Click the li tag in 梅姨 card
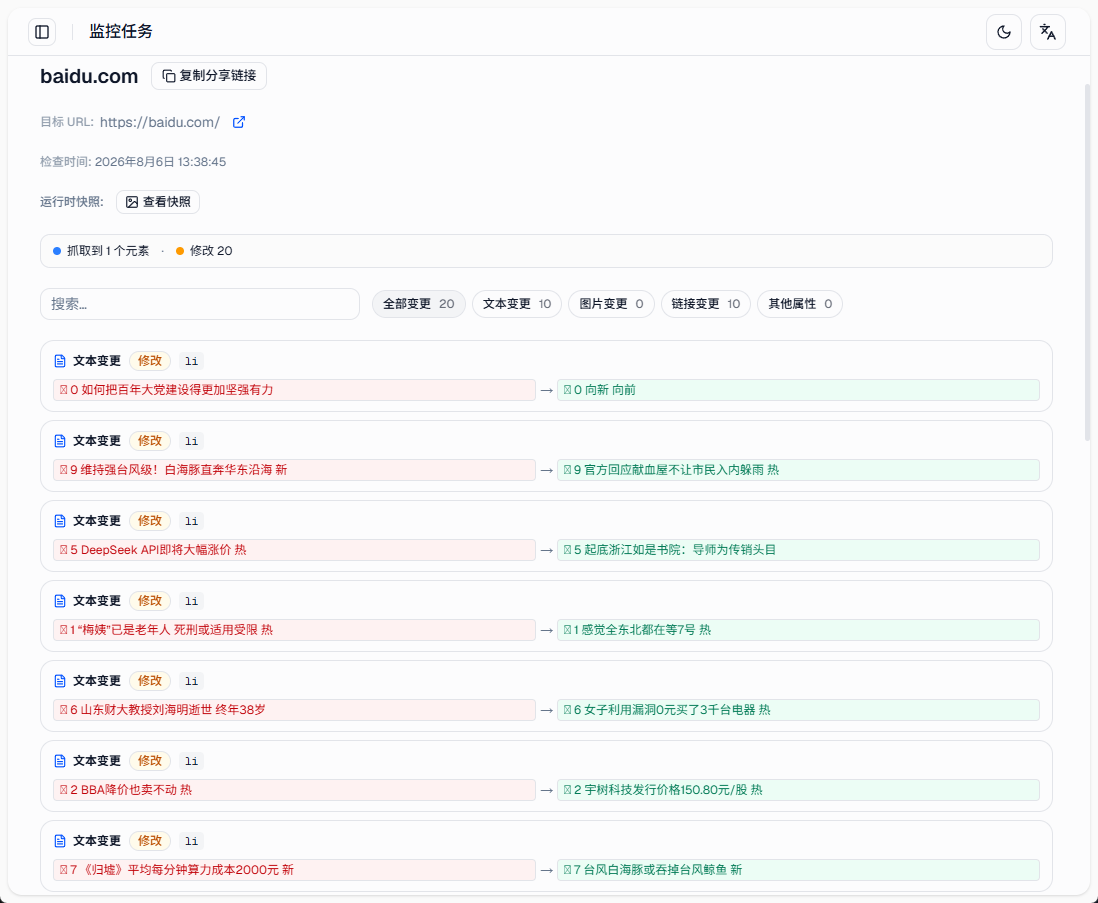 click(x=191, y=601)
